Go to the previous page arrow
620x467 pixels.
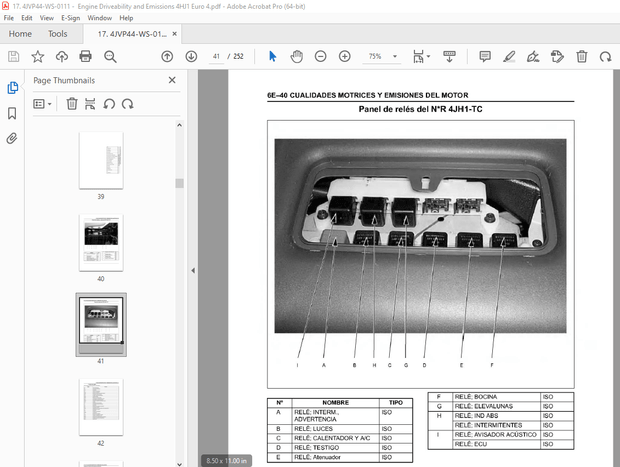(x=167, y=57)
